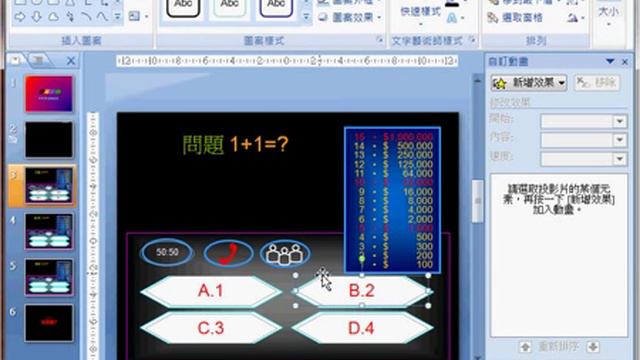
Task: Open the 快速樣式 quick styles gallery
Action: tap(420, 15)
